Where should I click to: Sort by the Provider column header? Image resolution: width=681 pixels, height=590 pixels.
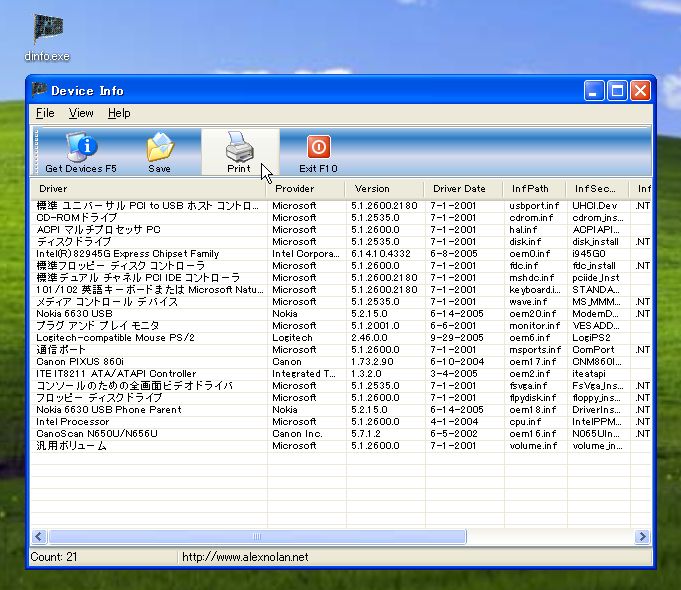(306, 189)
